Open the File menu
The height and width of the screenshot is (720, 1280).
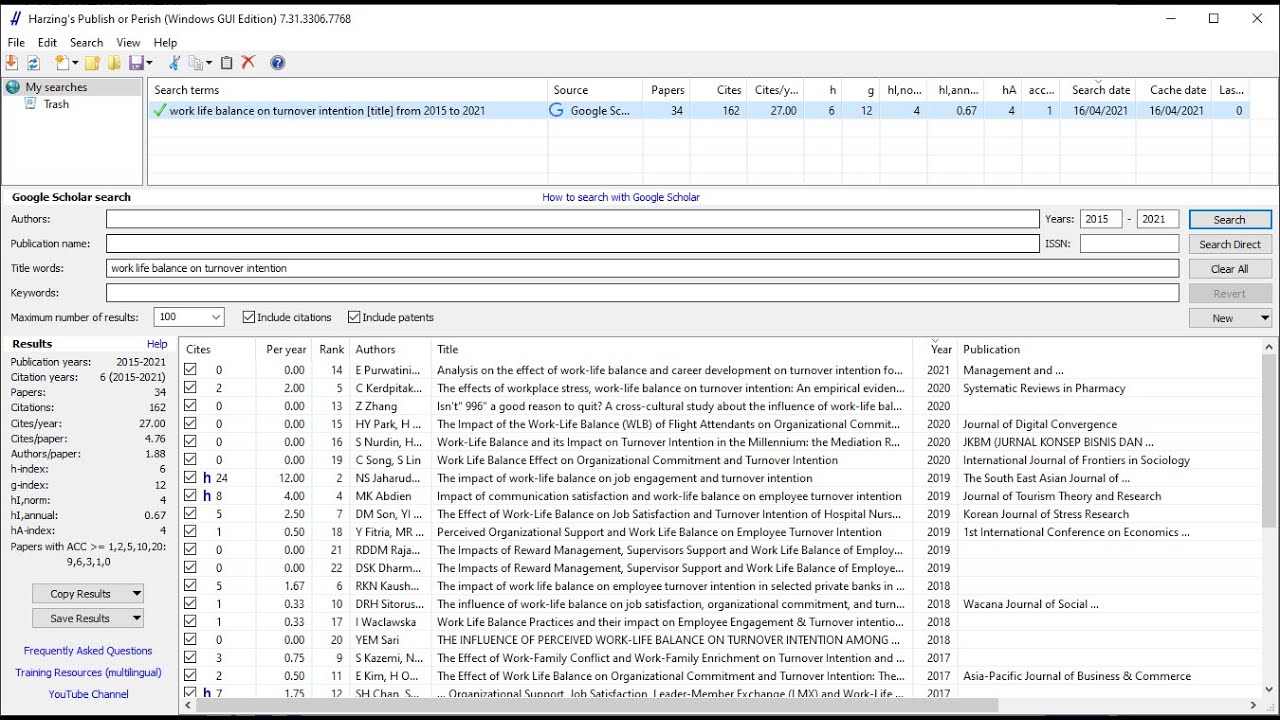(16, 43)
